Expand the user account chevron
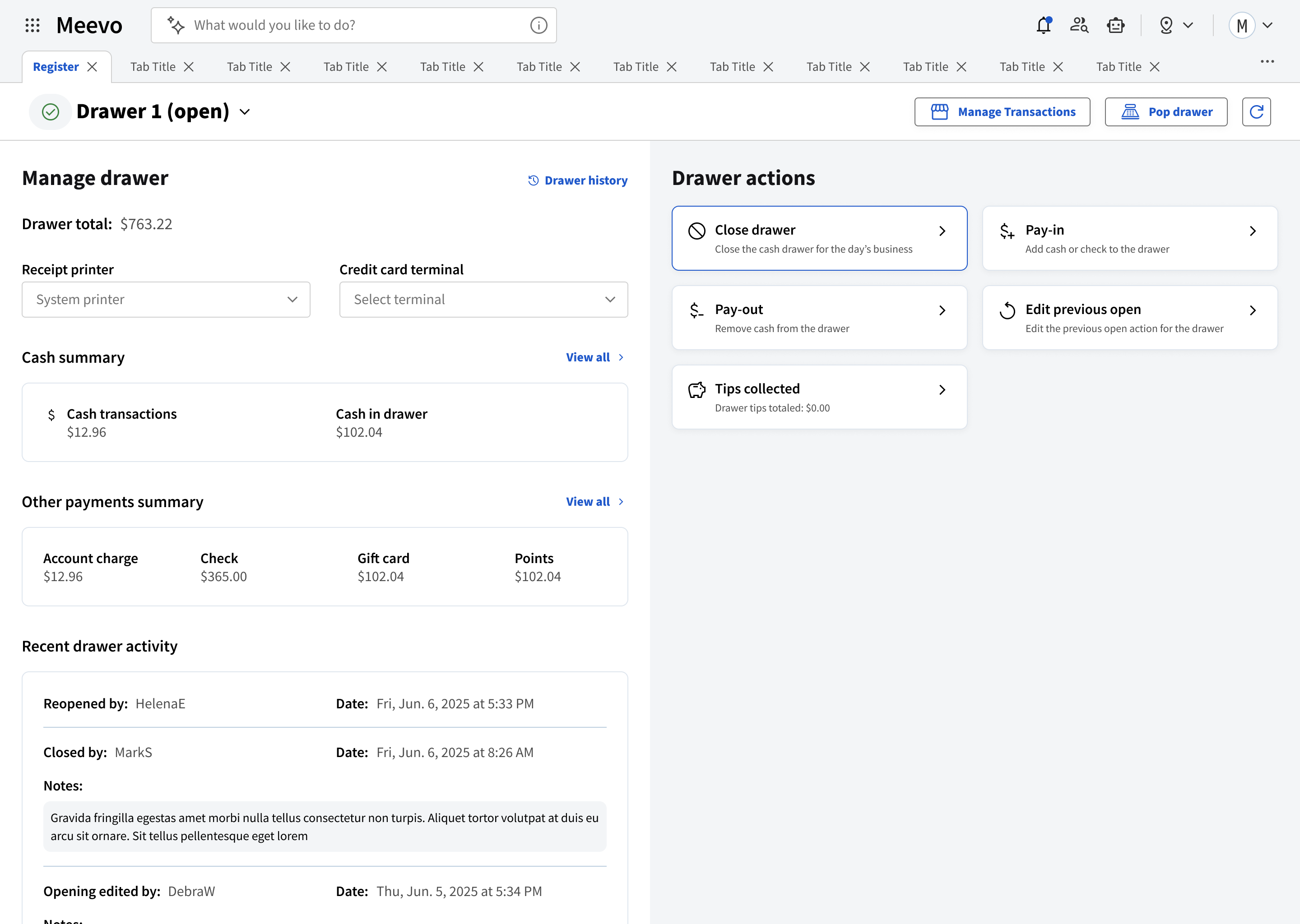The image size is (1300, 924). click(x=1267, y=25)
